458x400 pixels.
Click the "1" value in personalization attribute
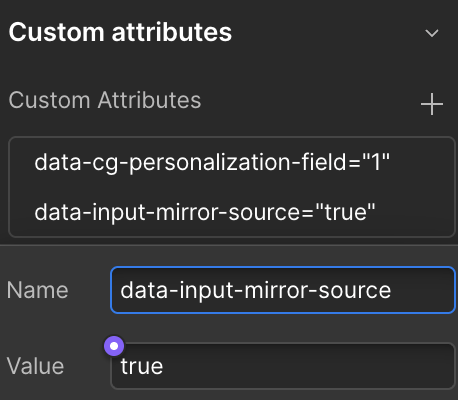(376, 162)
